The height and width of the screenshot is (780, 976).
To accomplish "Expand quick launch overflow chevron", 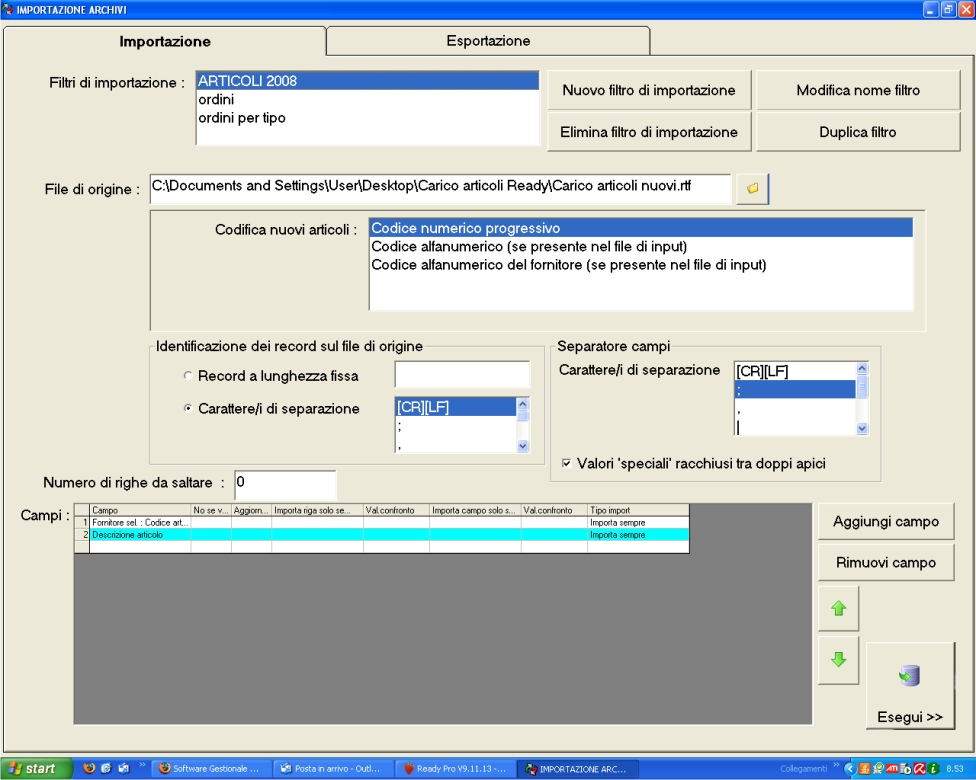I will (142, 765).
